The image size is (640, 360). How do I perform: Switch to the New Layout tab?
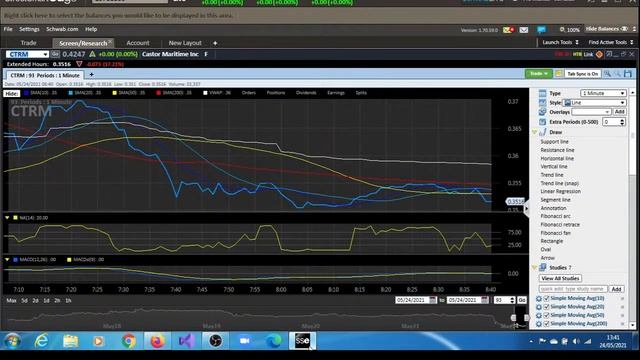(185, 43)
